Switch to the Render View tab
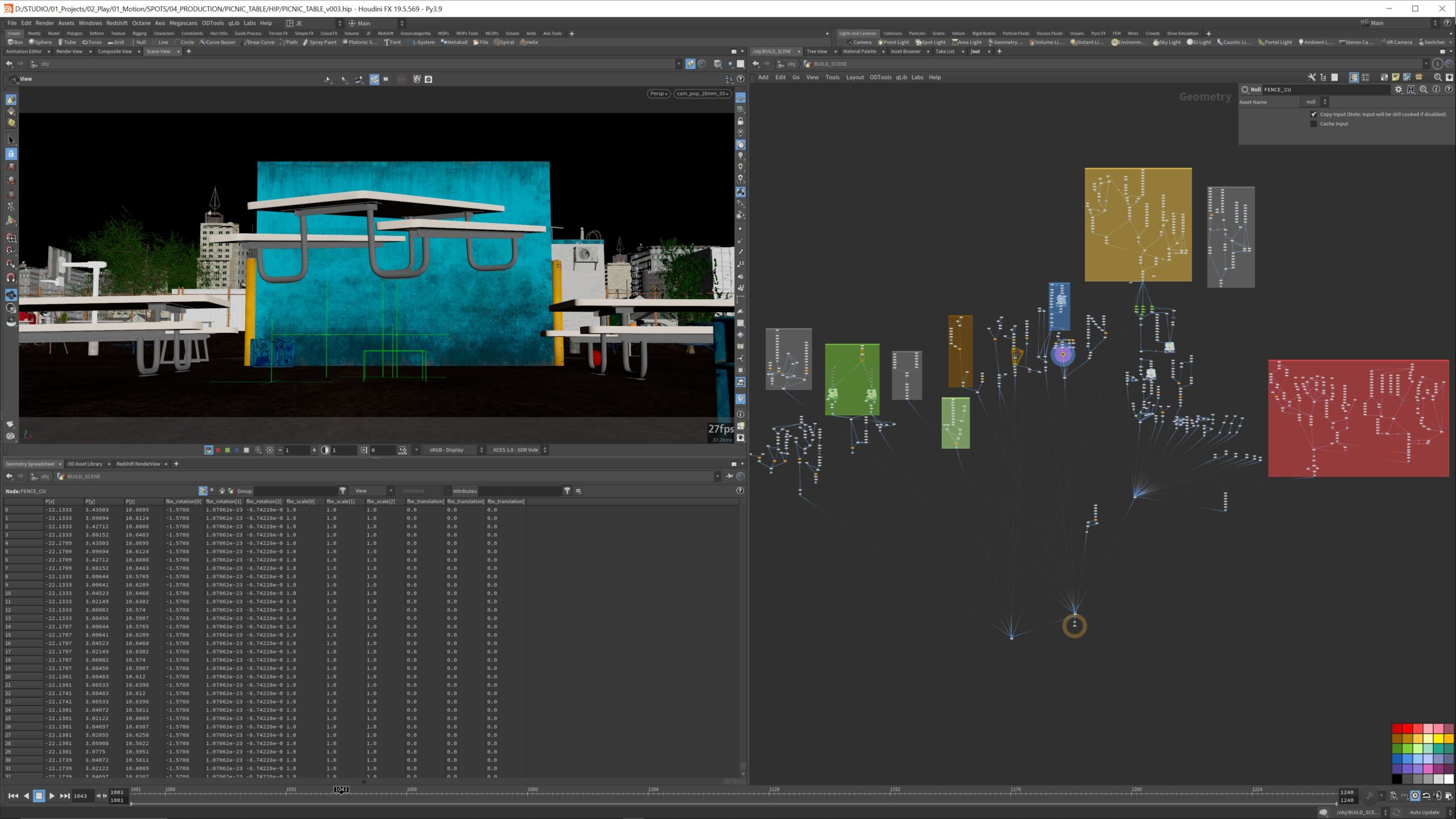The image size is (1456, 819). coord(69,51)
